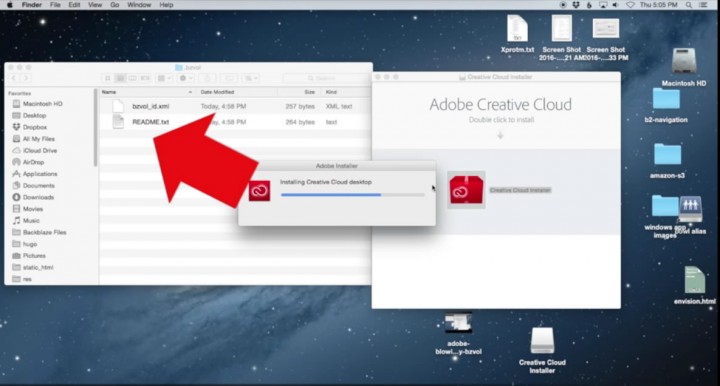The width and height of the screenshot is (720, 386).
Task: Open Notification Center list icon
Action: click(x=703, y=5)
